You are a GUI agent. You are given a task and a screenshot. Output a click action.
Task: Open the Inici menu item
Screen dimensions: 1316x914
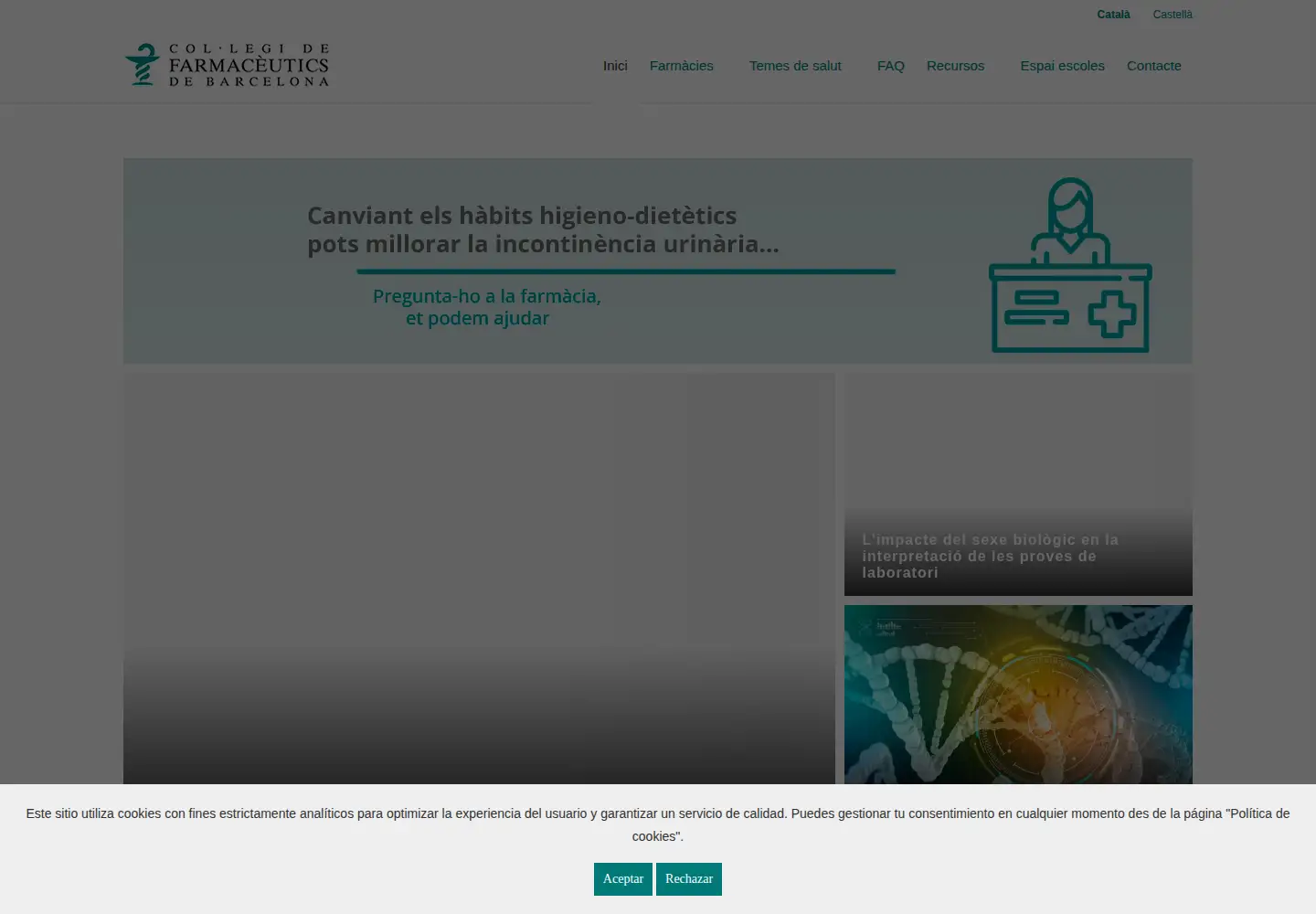(x=615, y=66)
